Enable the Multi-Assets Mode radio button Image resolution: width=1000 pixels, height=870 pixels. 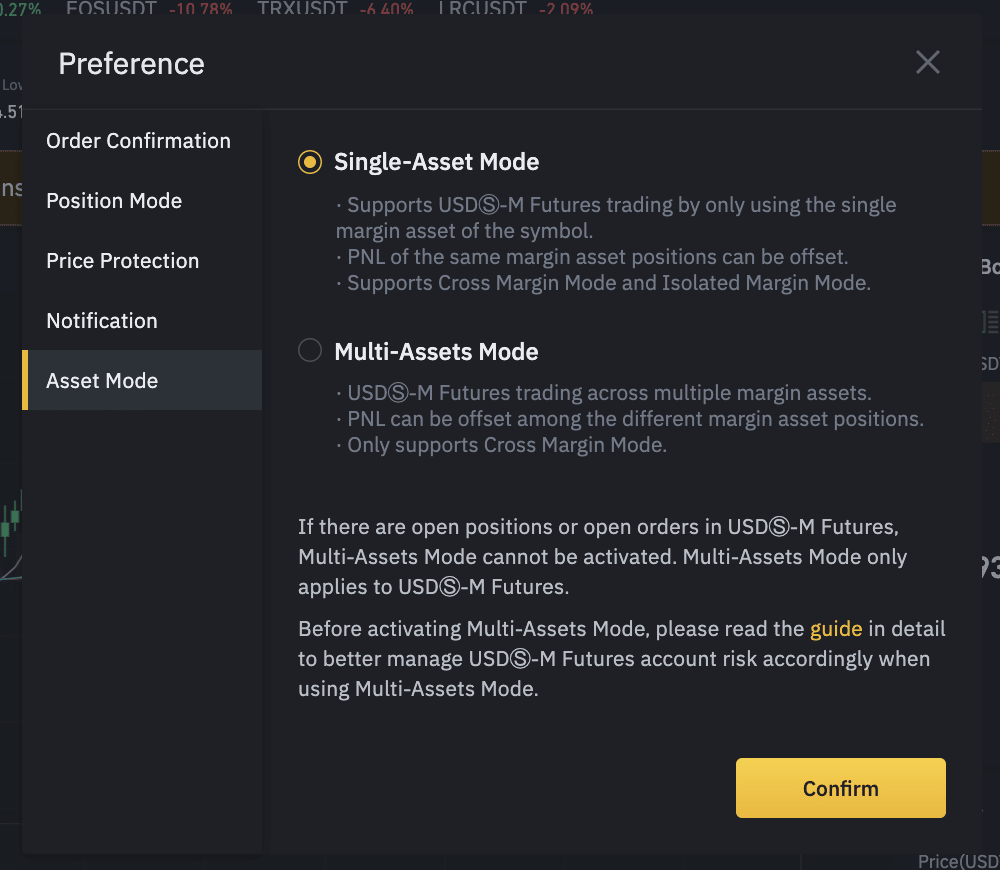310,350
